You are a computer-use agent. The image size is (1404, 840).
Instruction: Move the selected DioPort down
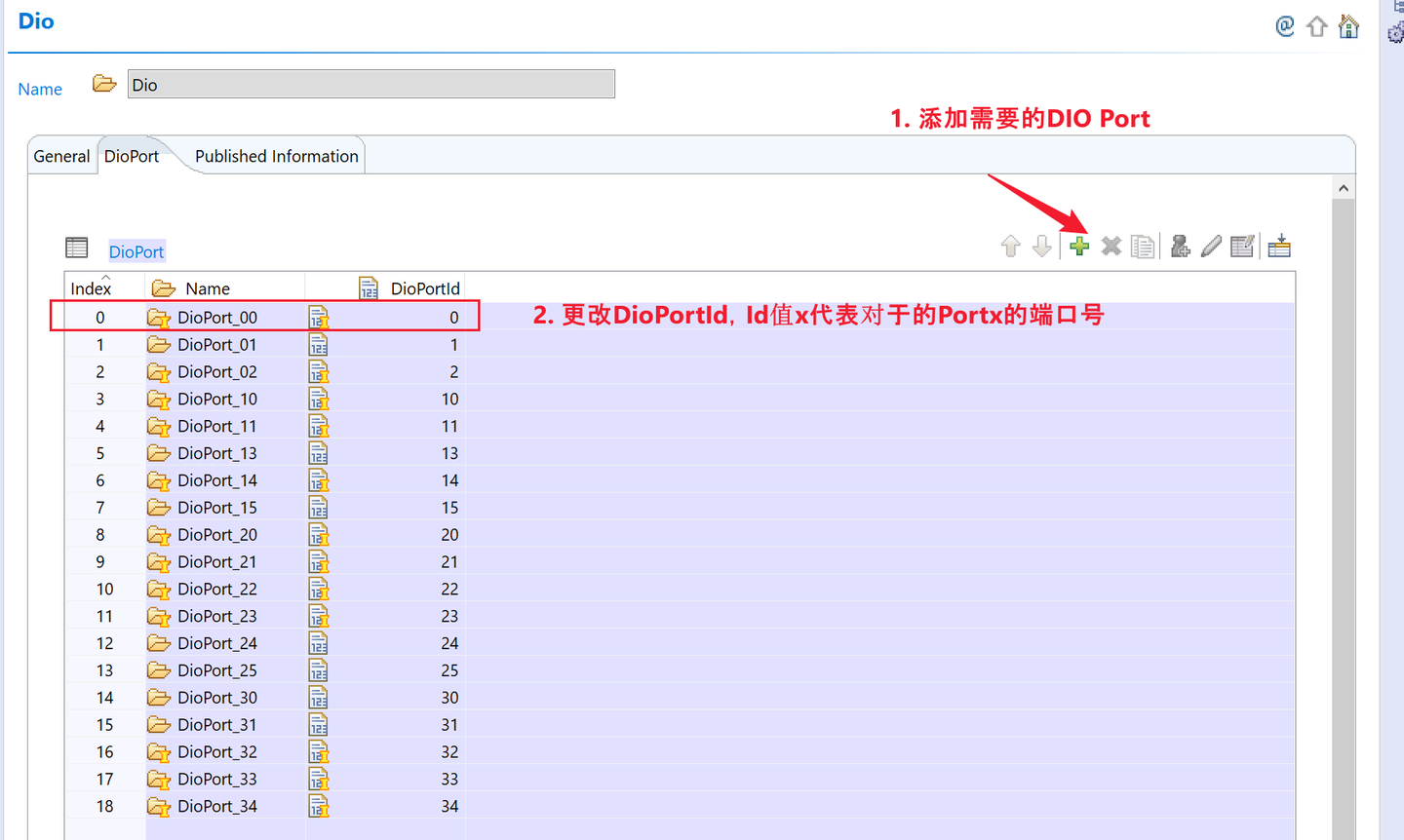click(1041, 246)
